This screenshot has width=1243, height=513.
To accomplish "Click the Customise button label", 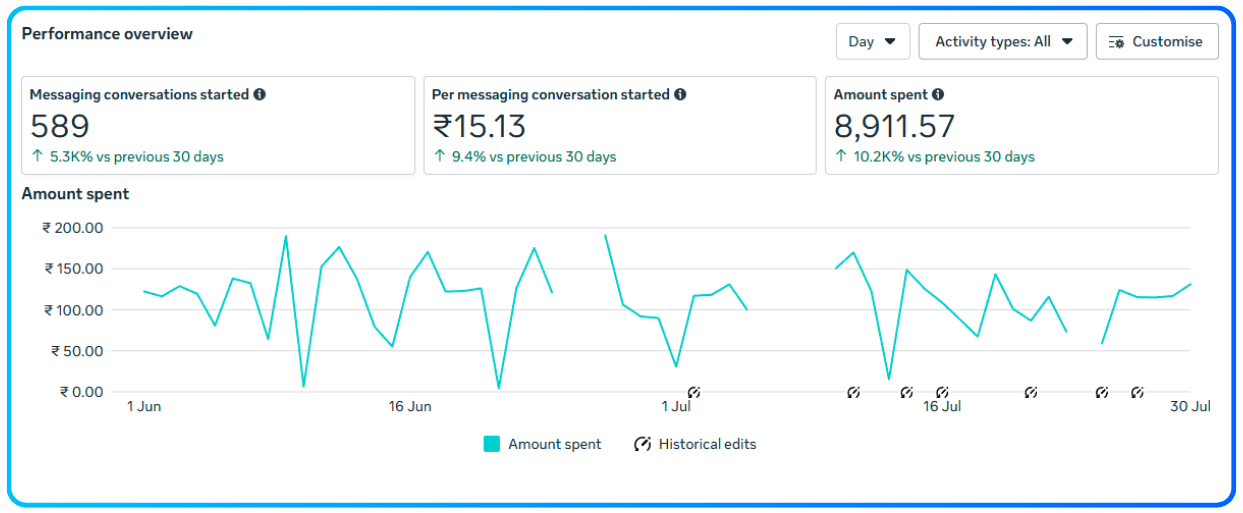I will click(1167, 42).
